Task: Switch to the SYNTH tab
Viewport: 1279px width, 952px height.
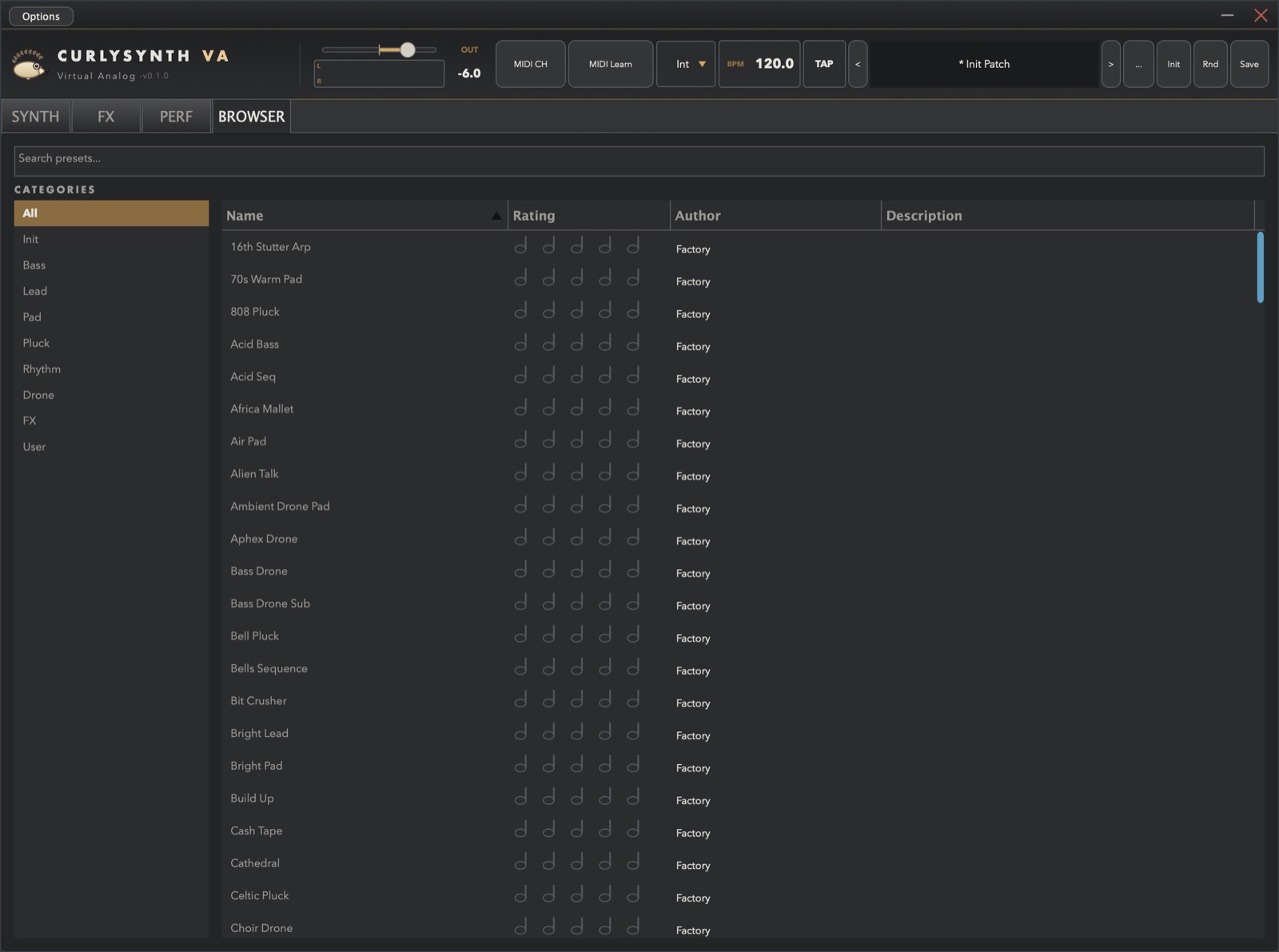Action: click(35, 117)
